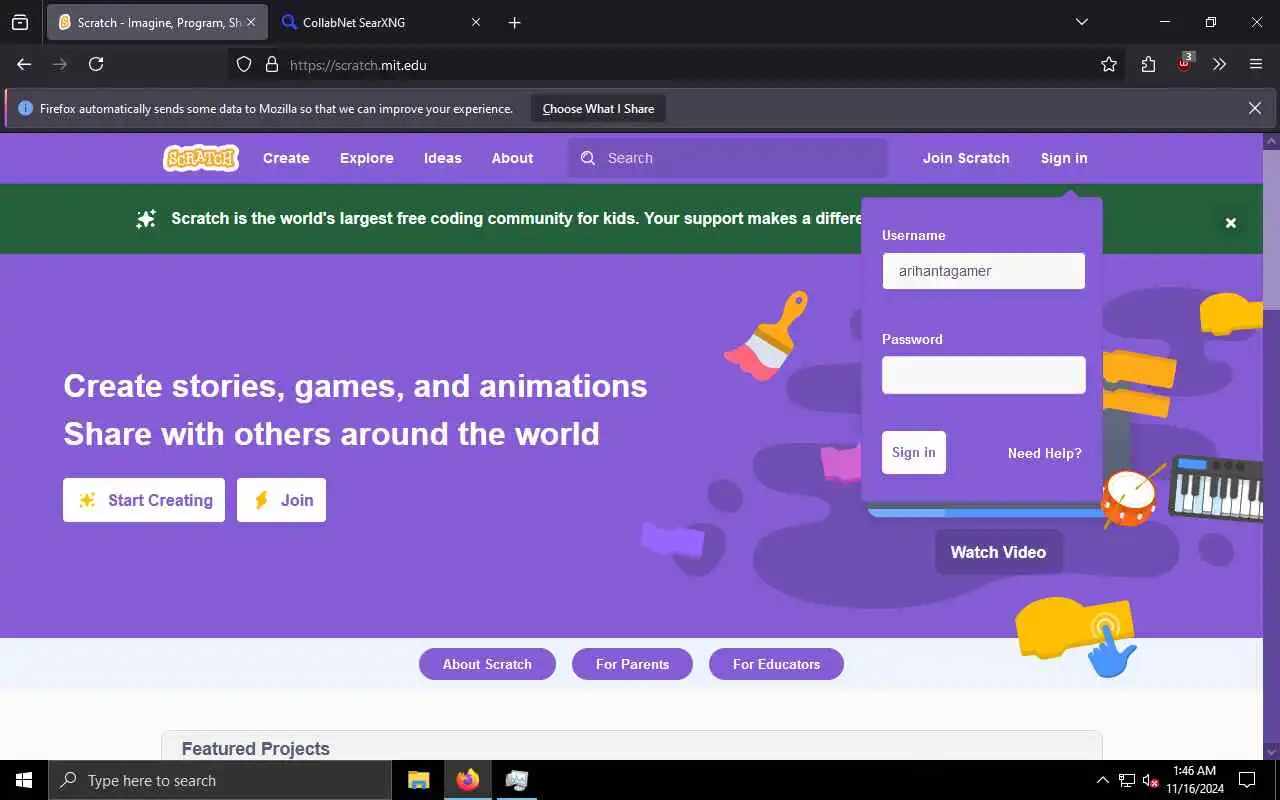The width and height of the screenshot is (1280, 800).
Task: Dismiss the Firefox data notification bar
Action: [x=1255, y=108]
